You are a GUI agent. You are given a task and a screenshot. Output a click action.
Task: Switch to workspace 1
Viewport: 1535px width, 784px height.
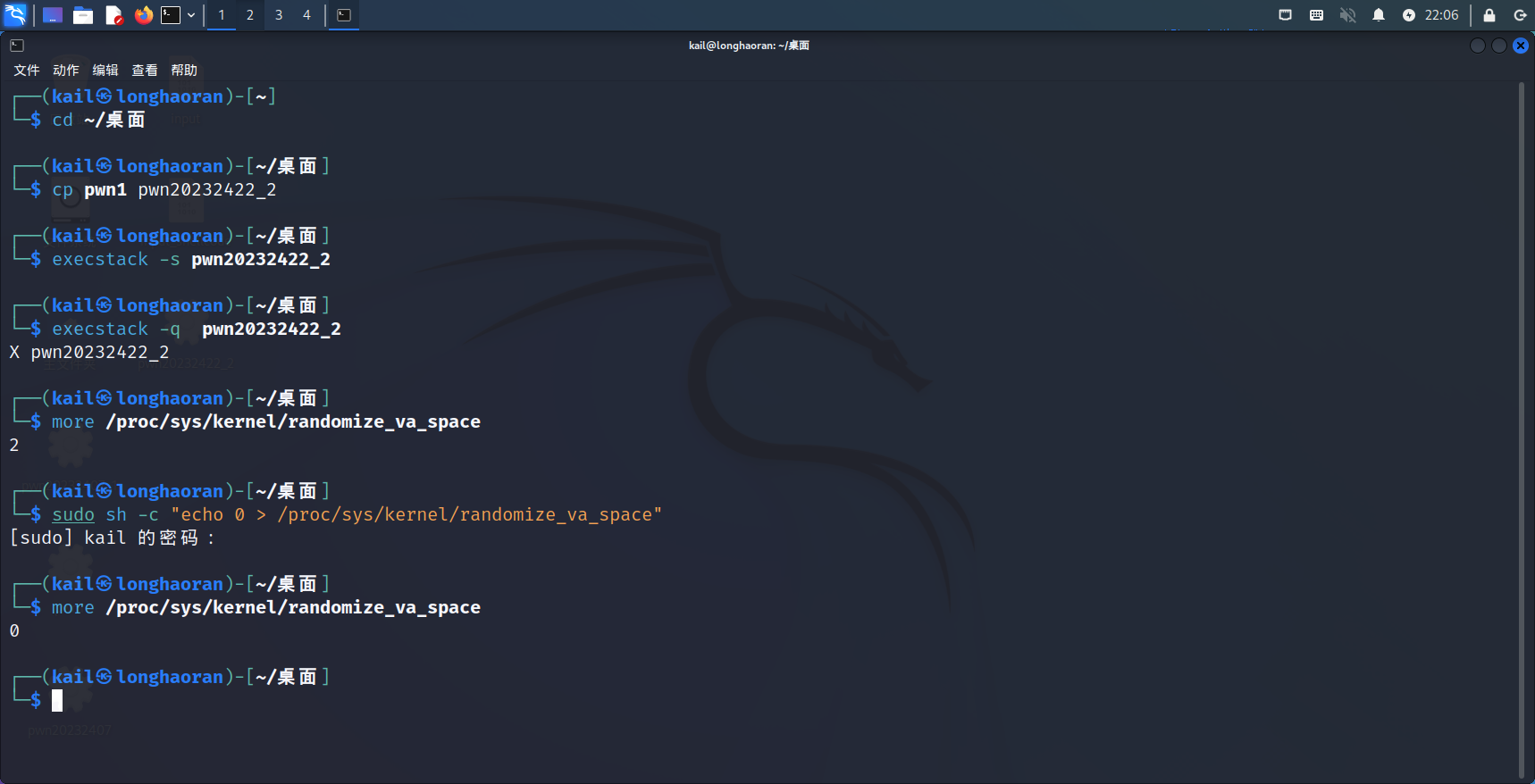pos(222,15)
